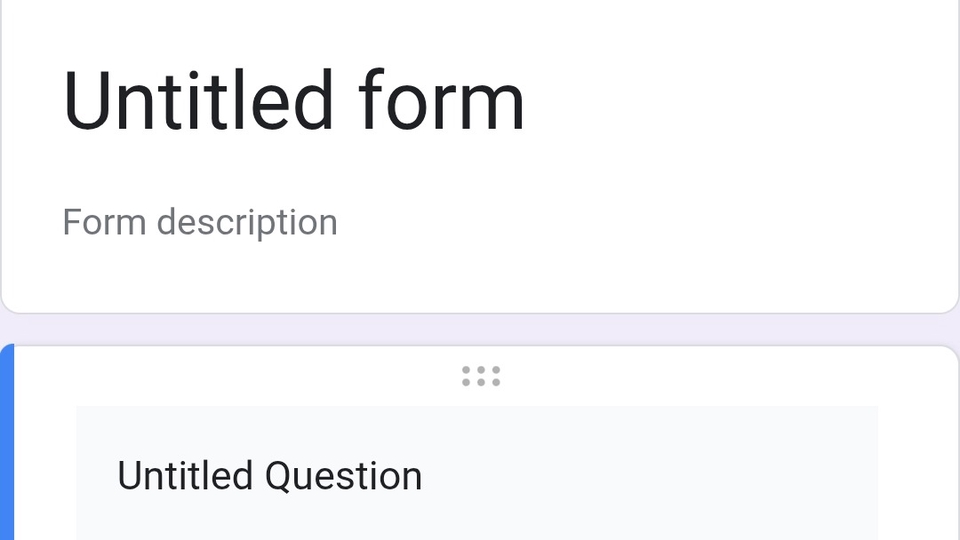Click the six-dot drag handle icon
This screenshot has height=540, width=960.
point(481,376)
